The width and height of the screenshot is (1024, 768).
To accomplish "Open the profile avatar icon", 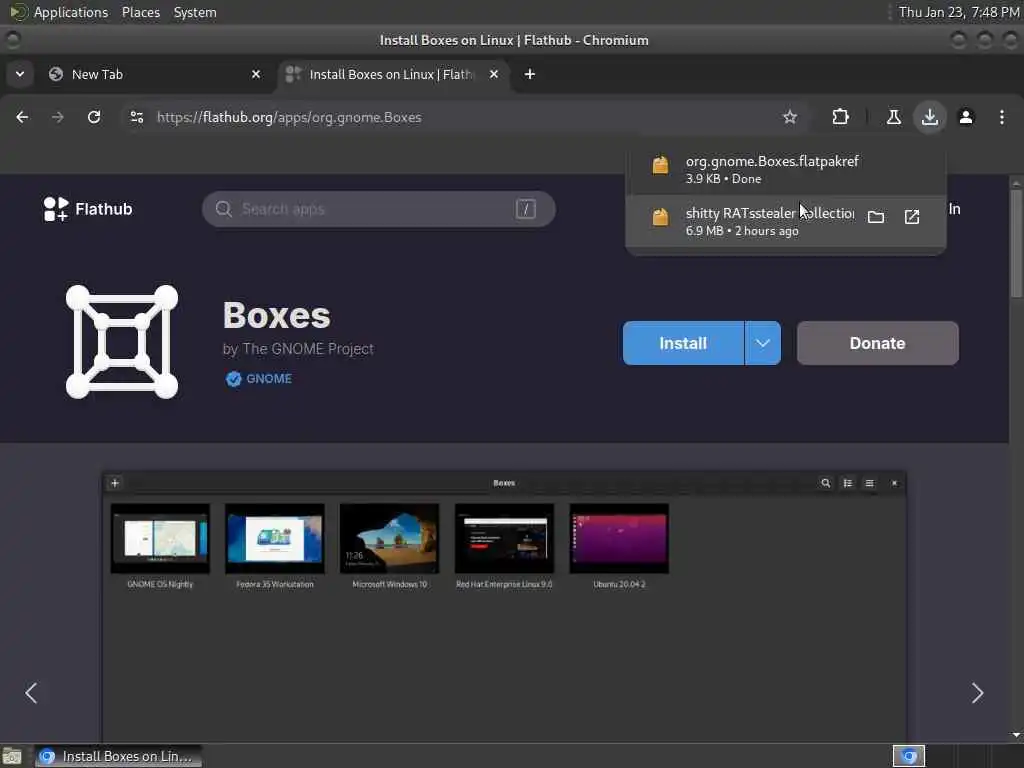I will click(966, 117).
